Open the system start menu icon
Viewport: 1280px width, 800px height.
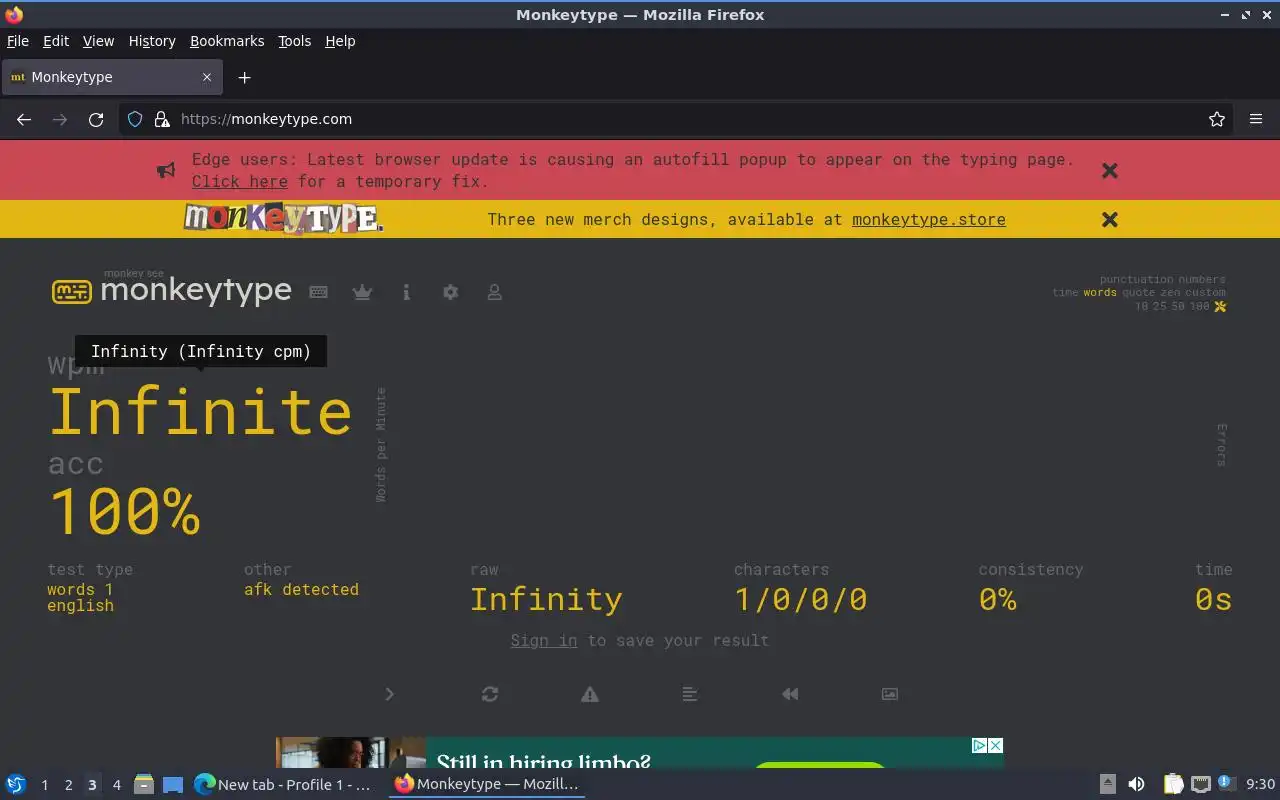(15, 785)
